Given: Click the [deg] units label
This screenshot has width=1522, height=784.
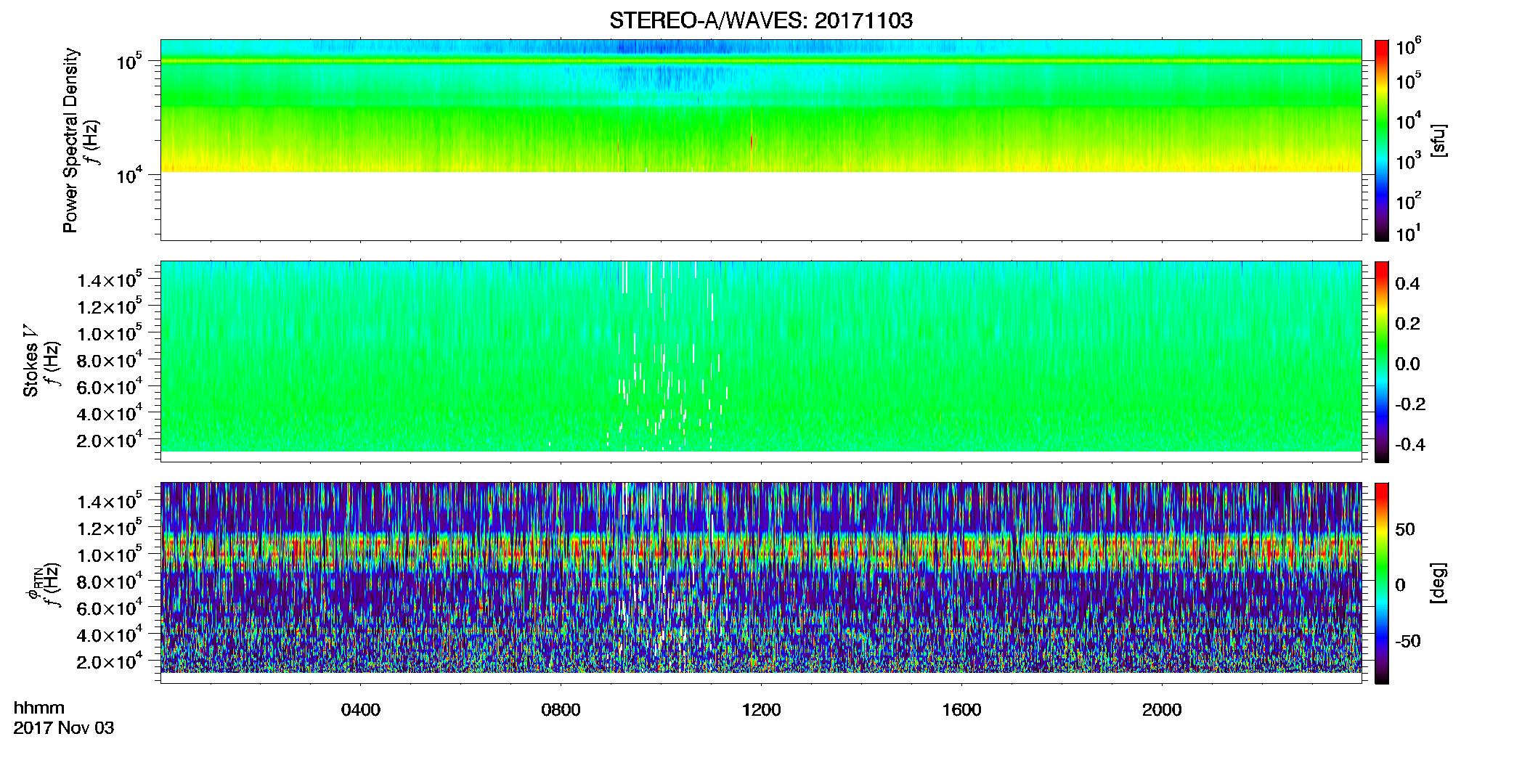Looking at the screenshot, I should point(1438,583).
